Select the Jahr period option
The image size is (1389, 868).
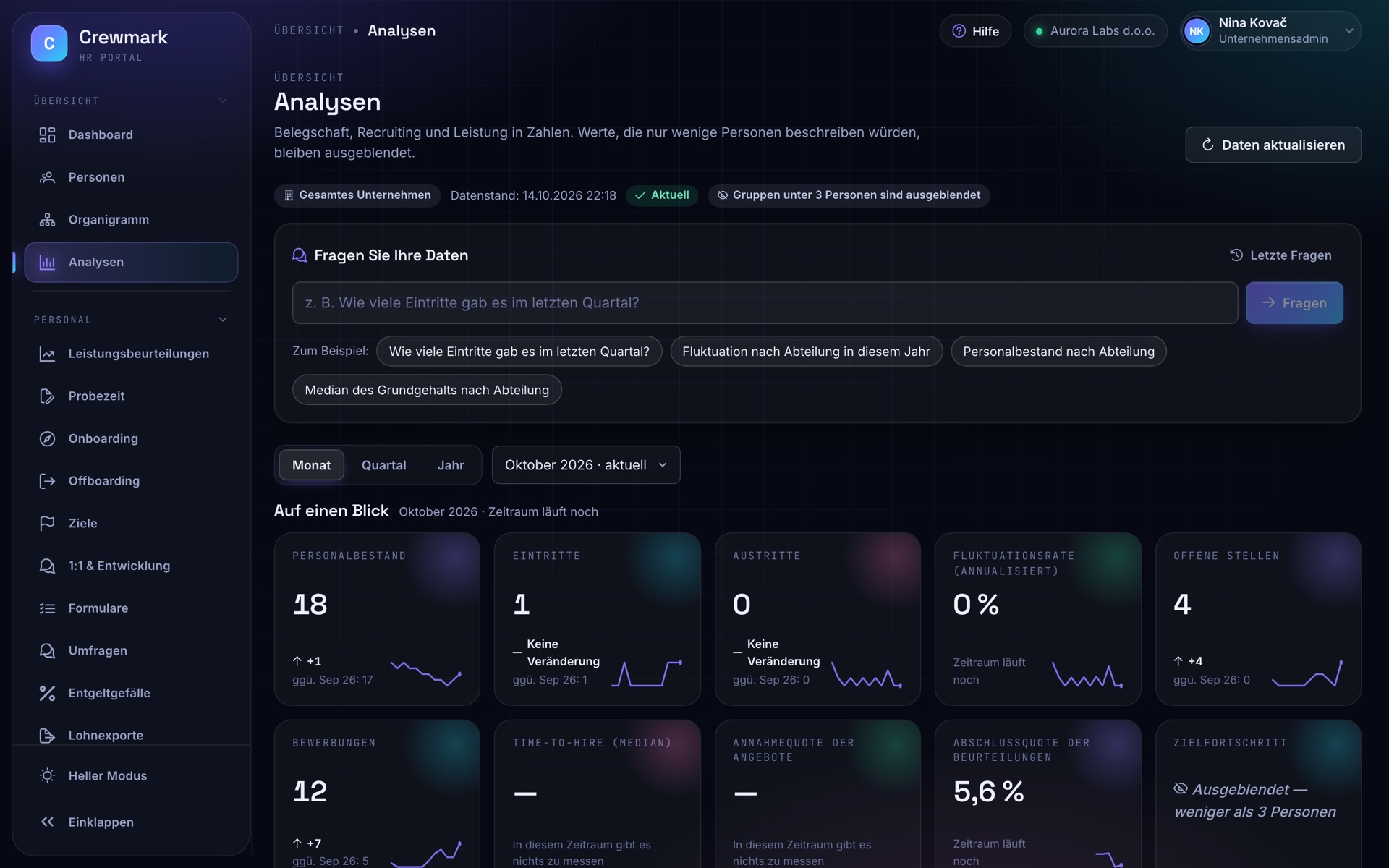coord(450,465)
